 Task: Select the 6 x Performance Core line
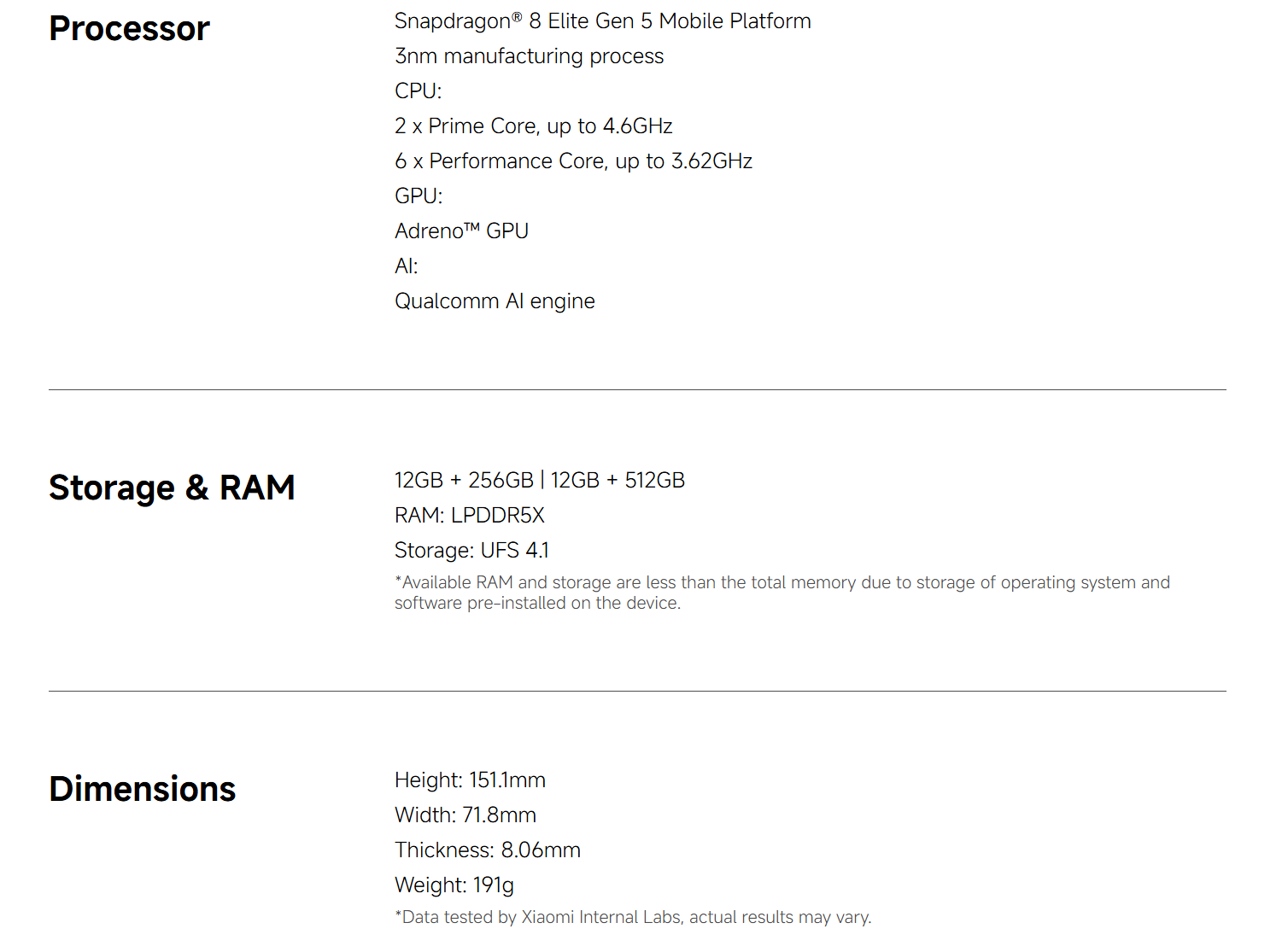click(573, 161)
